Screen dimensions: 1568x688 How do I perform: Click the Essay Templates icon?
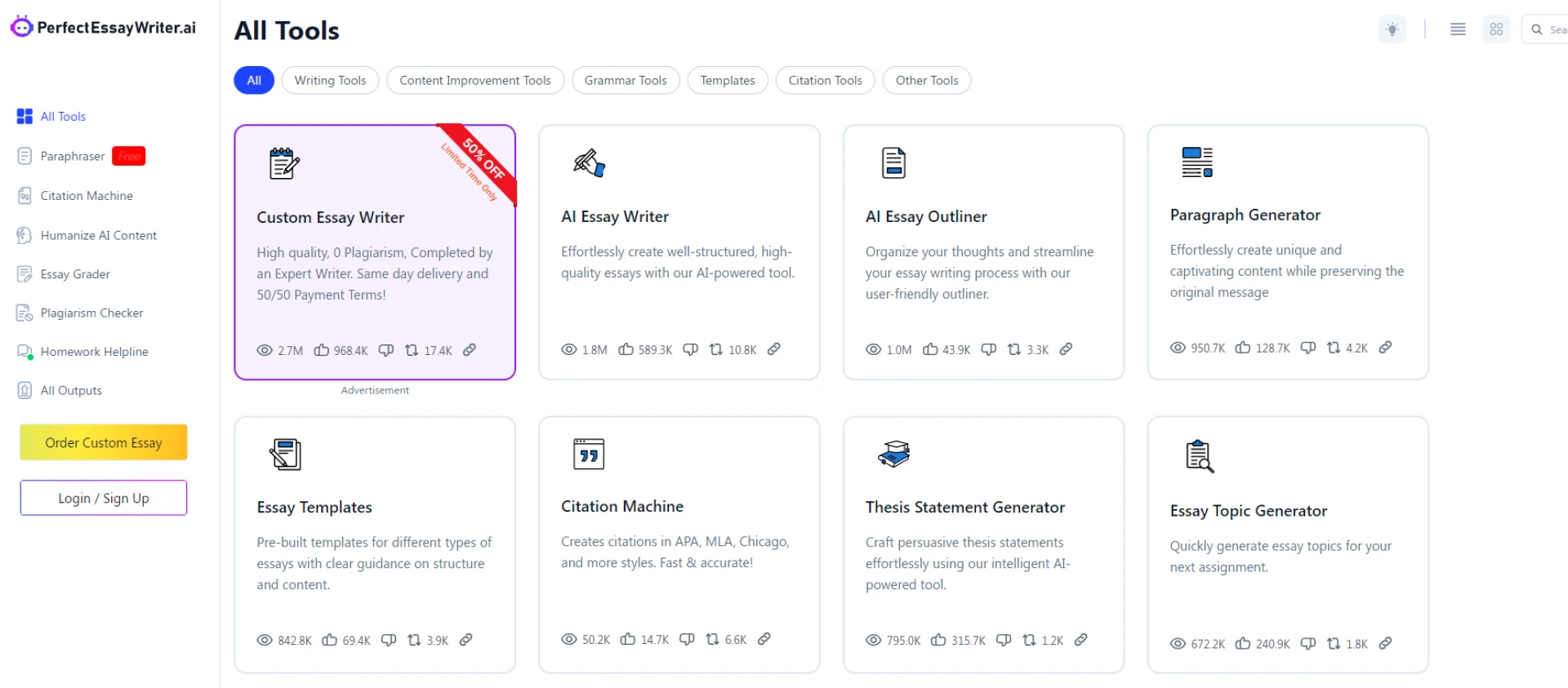click(x=285, y=454)
